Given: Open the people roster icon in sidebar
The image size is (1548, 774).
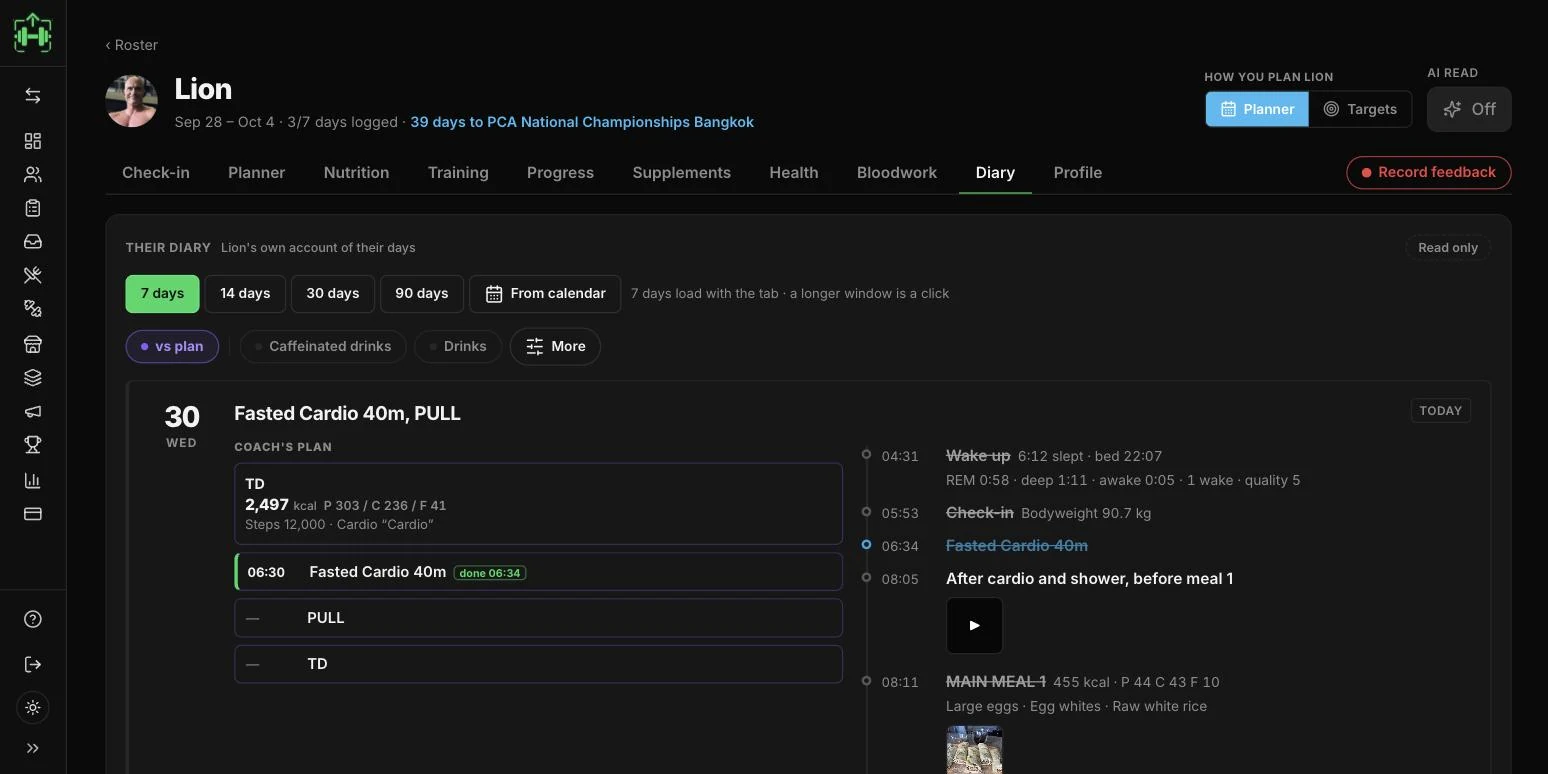Looking at the screenshot, I should click(x=33, y=175).
